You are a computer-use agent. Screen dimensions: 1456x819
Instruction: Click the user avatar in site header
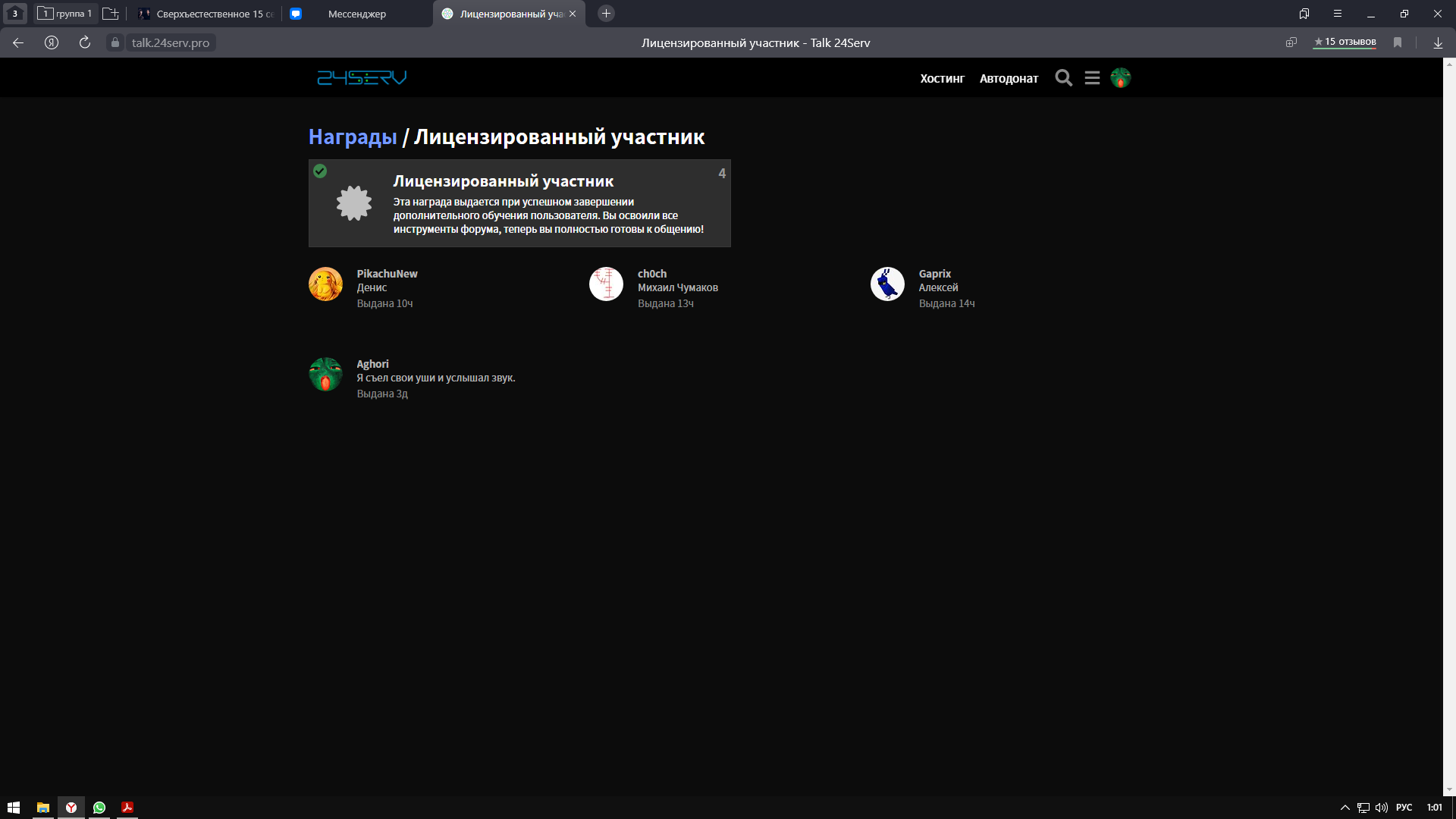pos(1120,78)
